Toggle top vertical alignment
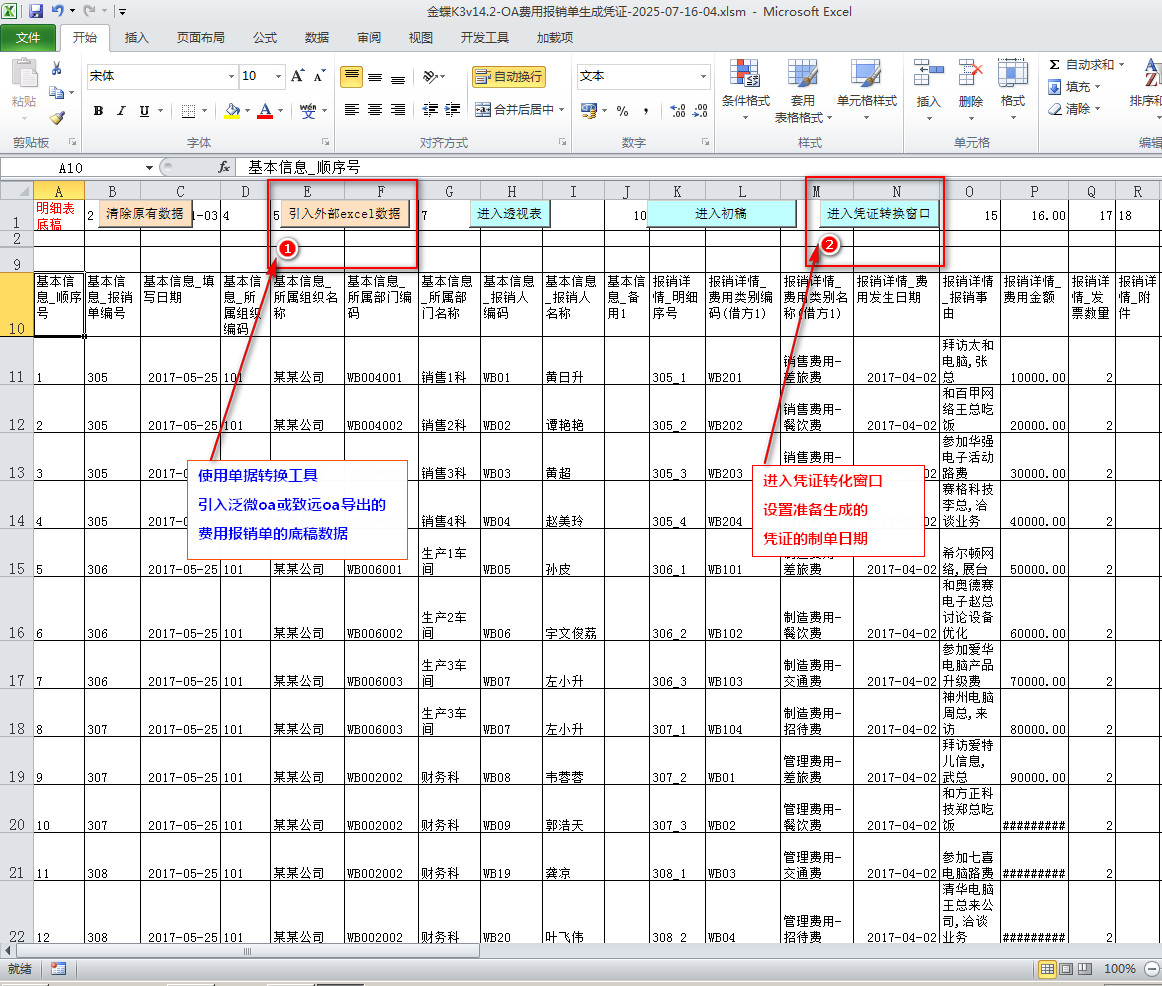Screen dimensions: 1162x986 pos(351,76)
